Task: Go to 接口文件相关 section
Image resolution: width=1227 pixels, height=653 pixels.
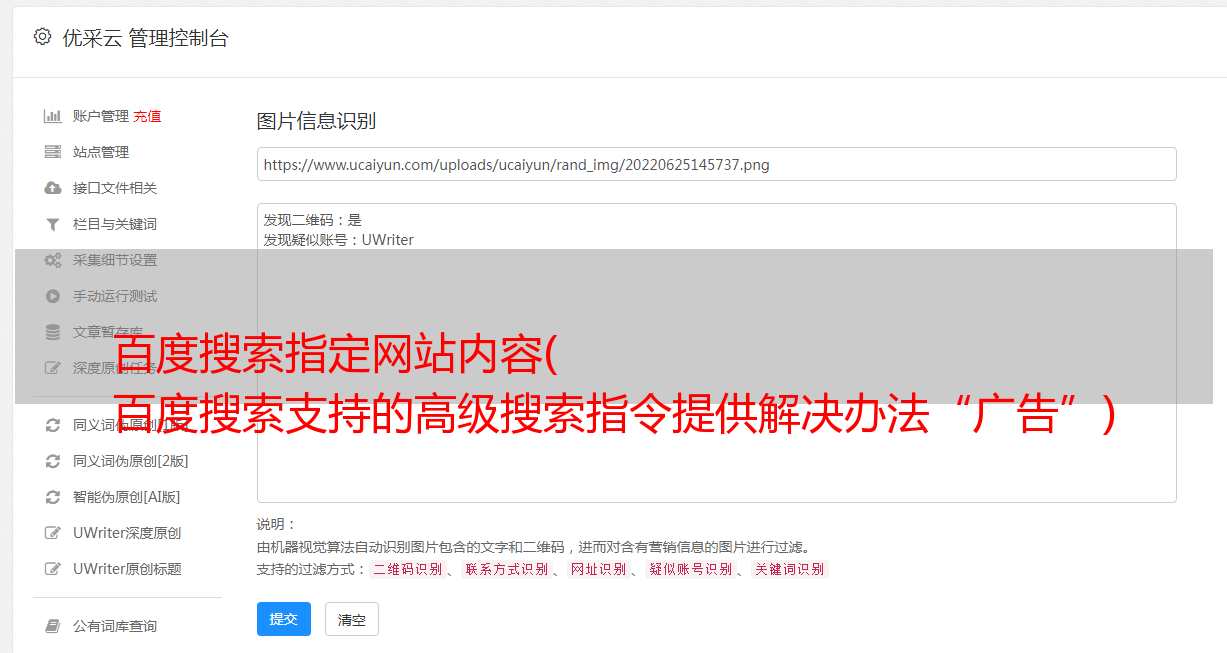Action: point(115,188)
